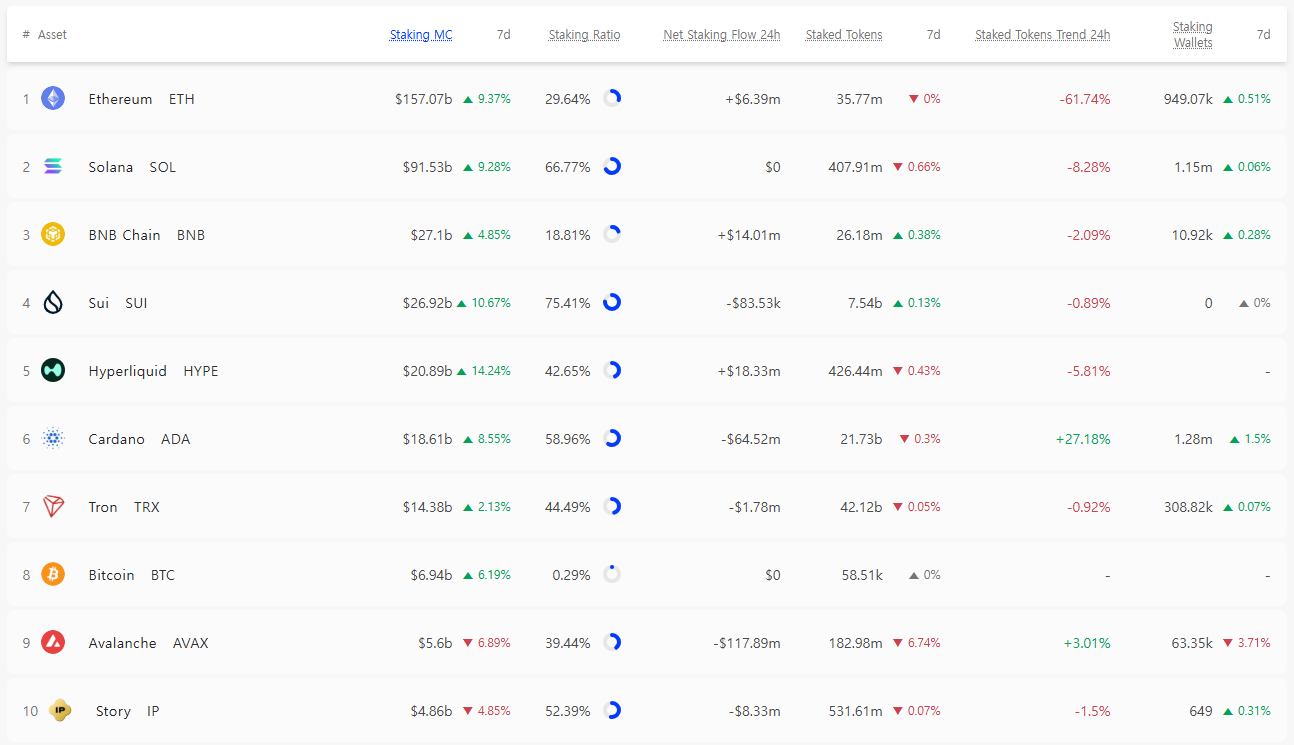Click Solana's staking ratio progress ring
The image size is (1294, 745).
tap(612, 166)
